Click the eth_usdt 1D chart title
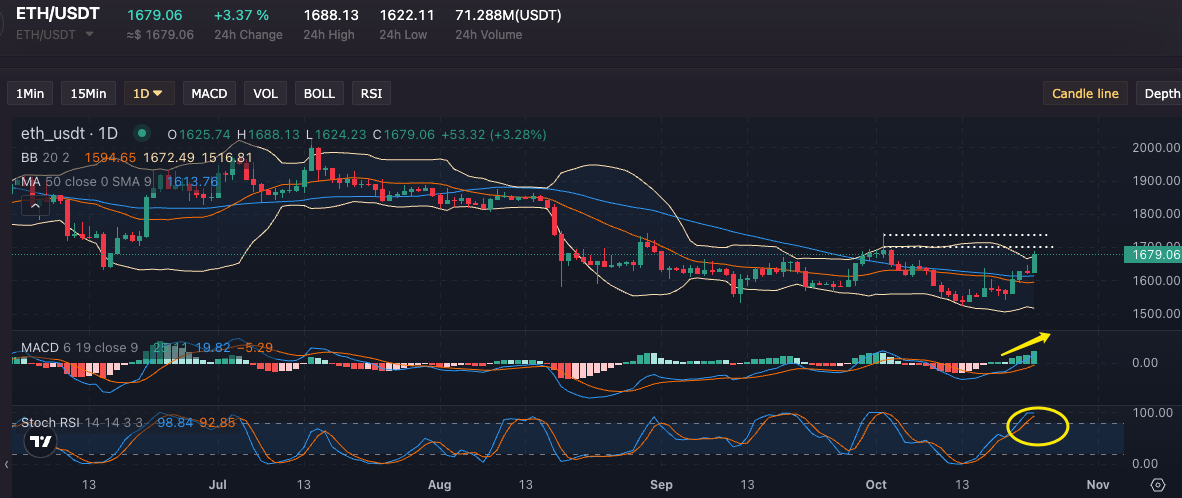1182x498 pixels. point(70,133)
